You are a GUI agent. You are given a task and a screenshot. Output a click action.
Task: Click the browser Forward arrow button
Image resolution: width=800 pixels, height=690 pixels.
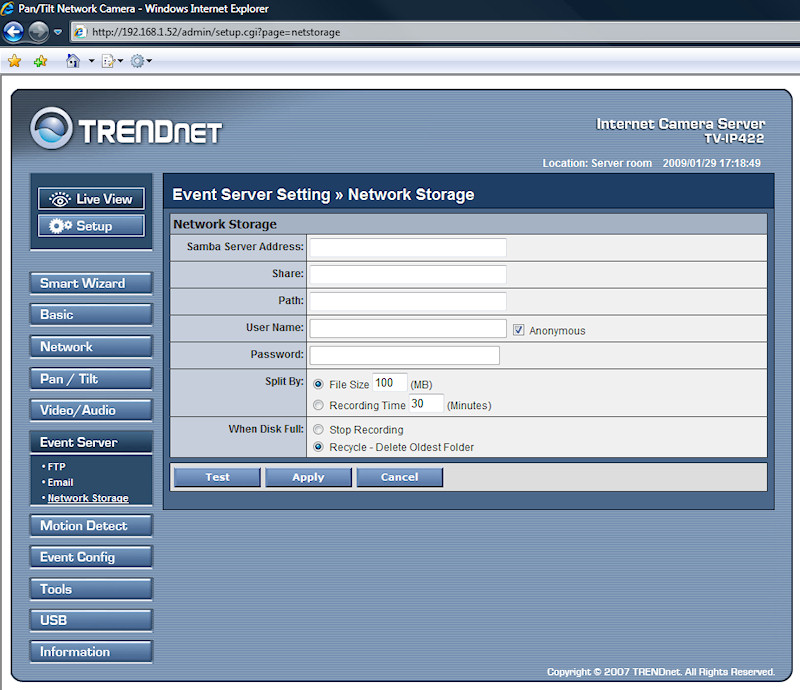pos(38,31)
